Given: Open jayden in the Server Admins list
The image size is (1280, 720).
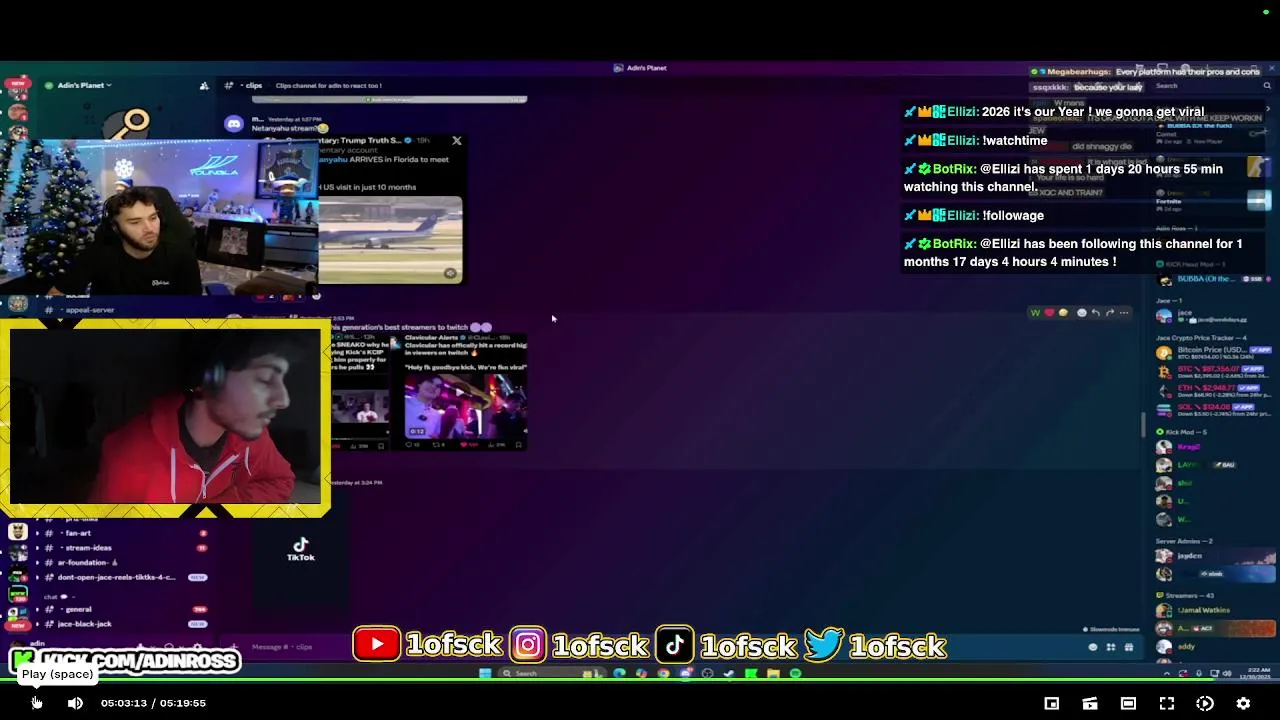Looking at the screenshot, I should (x=1215, y=556).
